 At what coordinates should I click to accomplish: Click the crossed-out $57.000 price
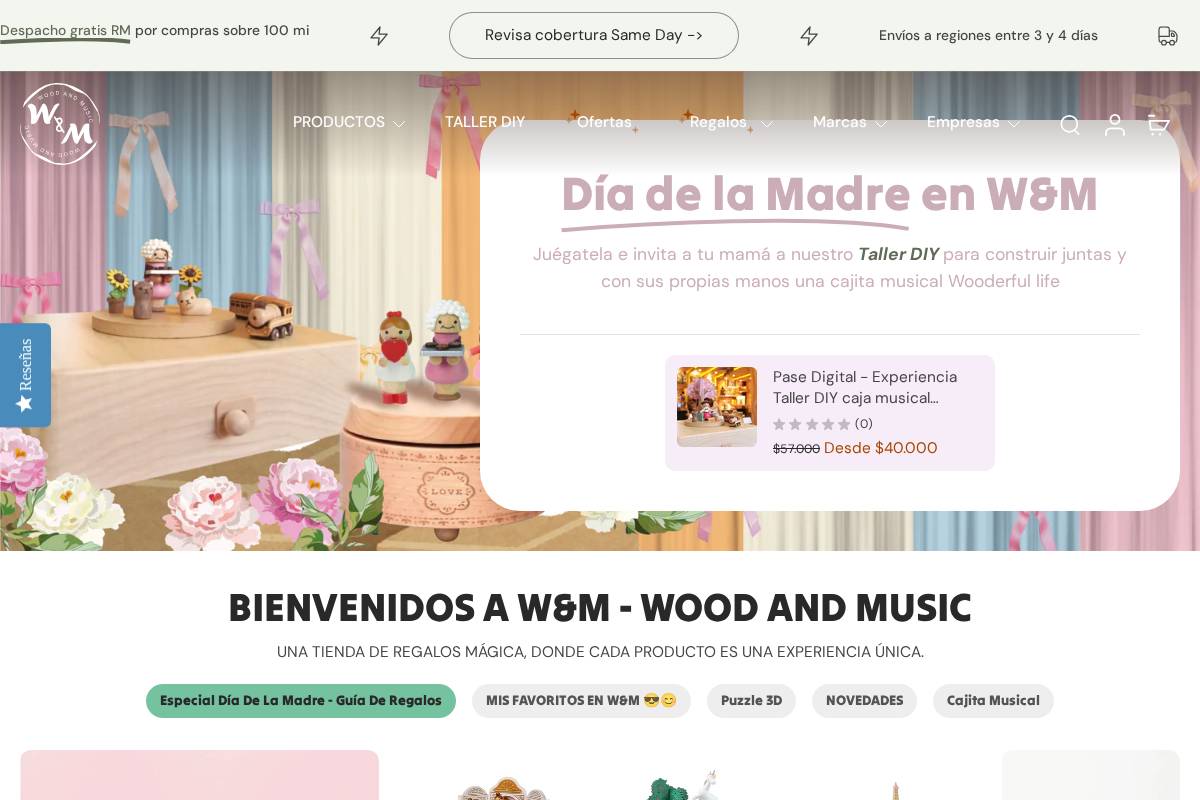click(796, 449)
